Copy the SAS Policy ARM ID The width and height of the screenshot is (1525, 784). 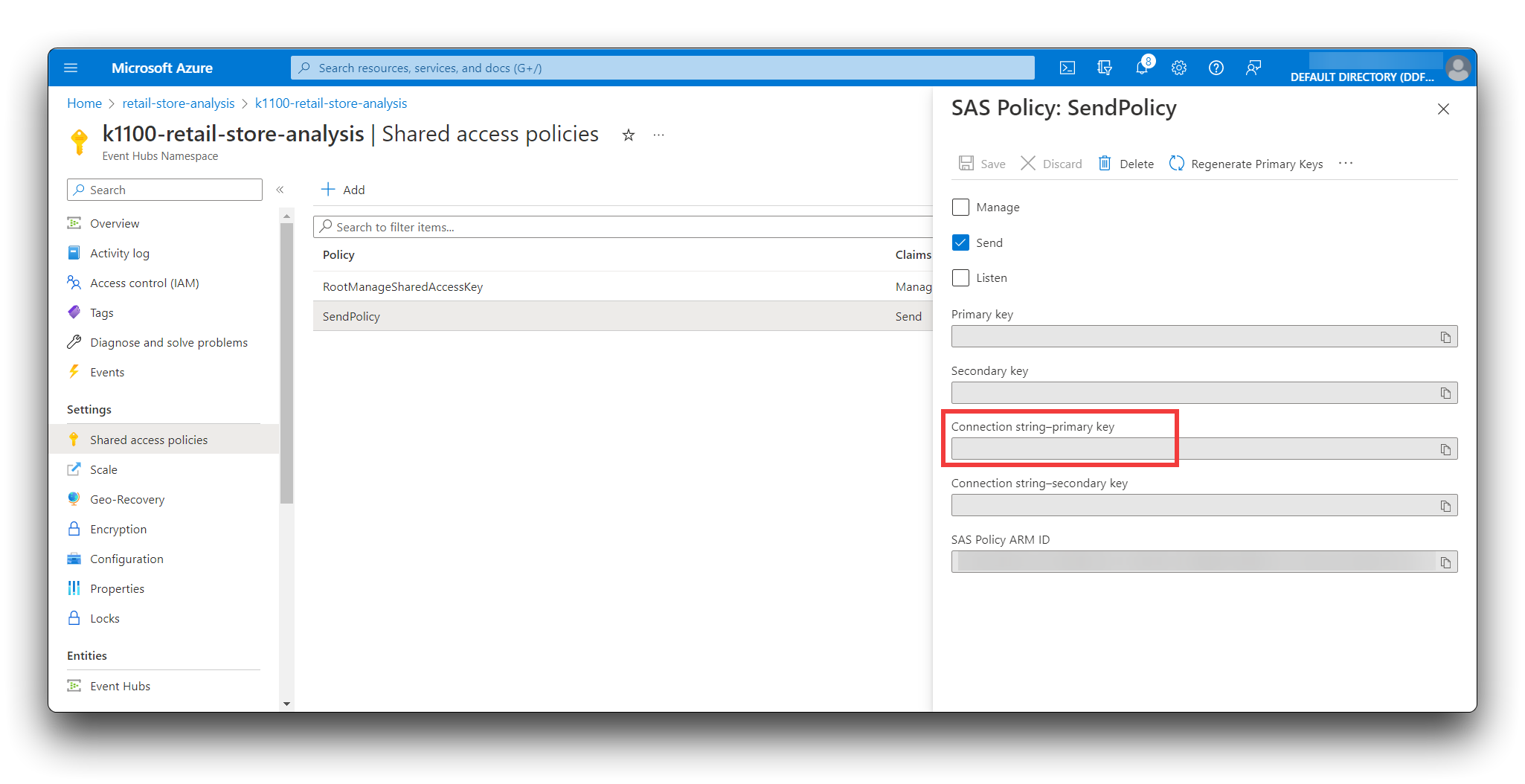point(1445,562)
